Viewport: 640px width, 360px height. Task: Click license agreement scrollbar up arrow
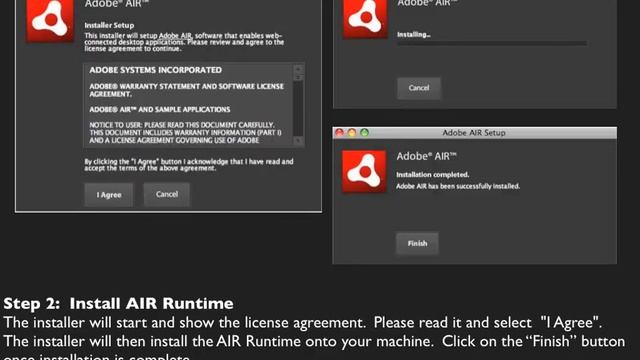[298, 69]
